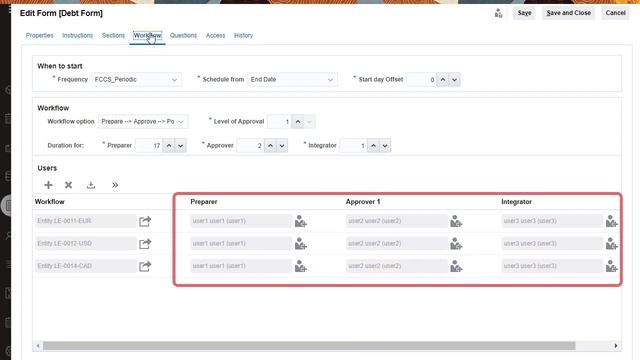This screenshot has height=360, width=640.
Task: Select Preparer user for LE-0011-EUR row
Action: [x=300, y=221]
